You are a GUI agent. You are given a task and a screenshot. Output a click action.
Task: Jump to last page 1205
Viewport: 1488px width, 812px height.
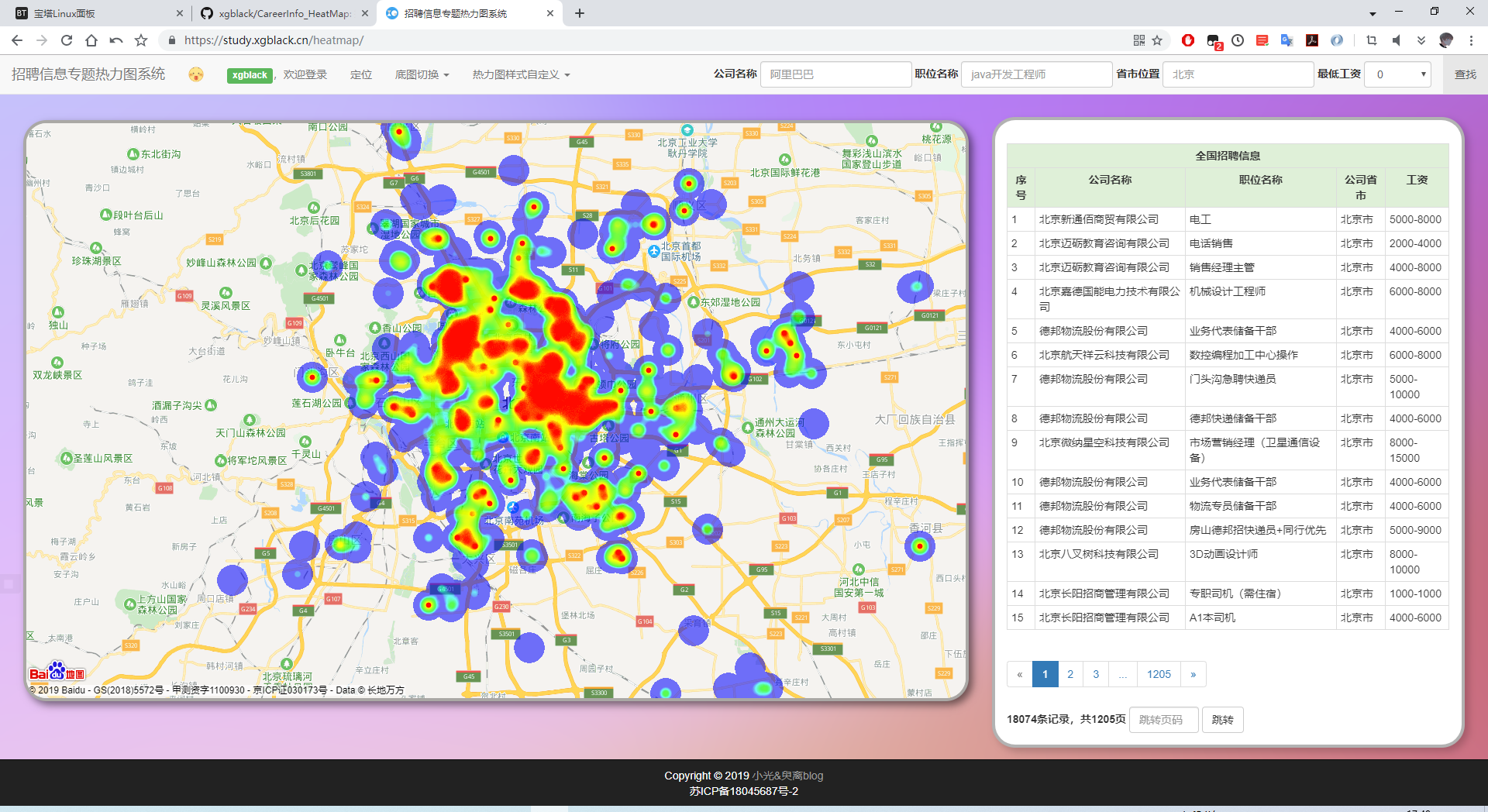click(1159, 674)
